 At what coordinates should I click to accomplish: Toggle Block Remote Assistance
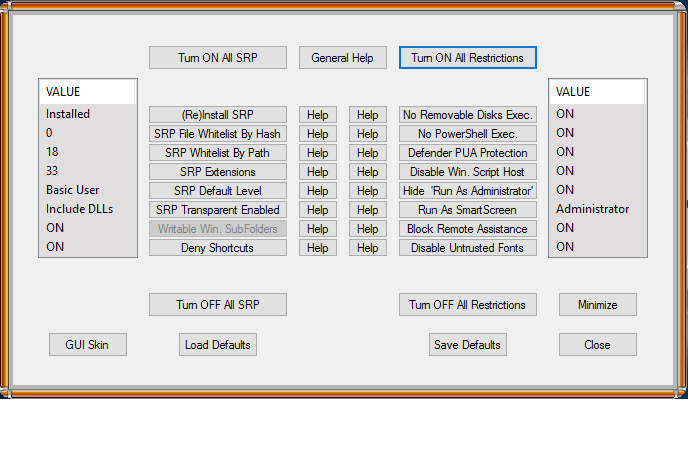click(468, 229)
